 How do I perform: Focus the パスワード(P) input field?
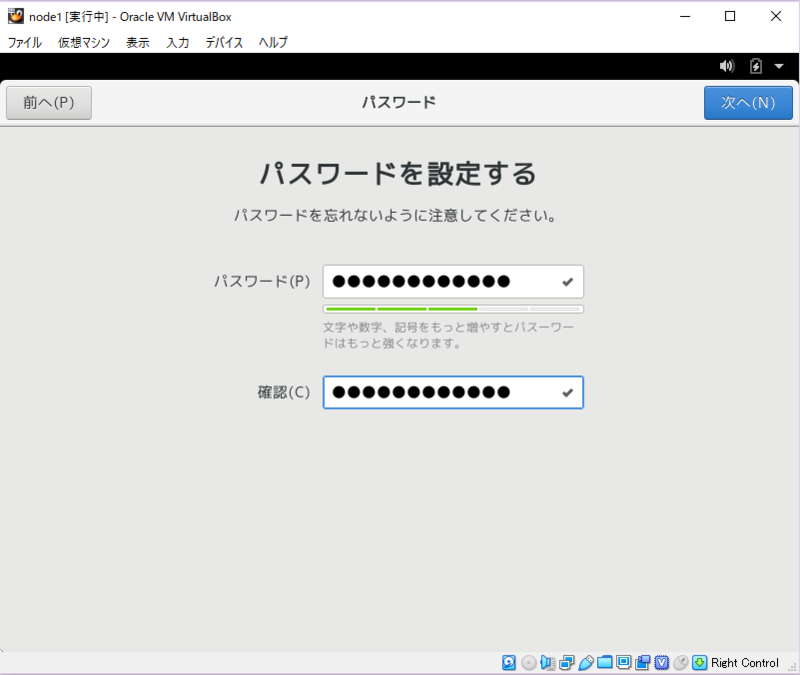coord(453,282)
